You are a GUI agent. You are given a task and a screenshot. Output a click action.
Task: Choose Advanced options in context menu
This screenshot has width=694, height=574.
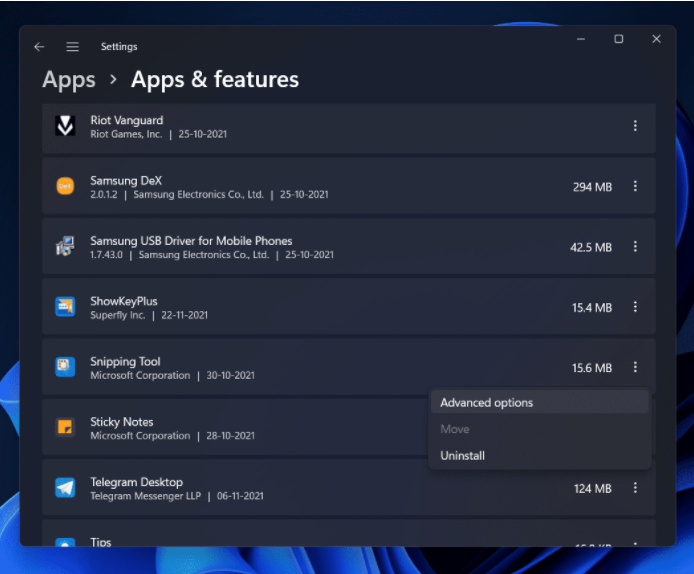(540, 402)
